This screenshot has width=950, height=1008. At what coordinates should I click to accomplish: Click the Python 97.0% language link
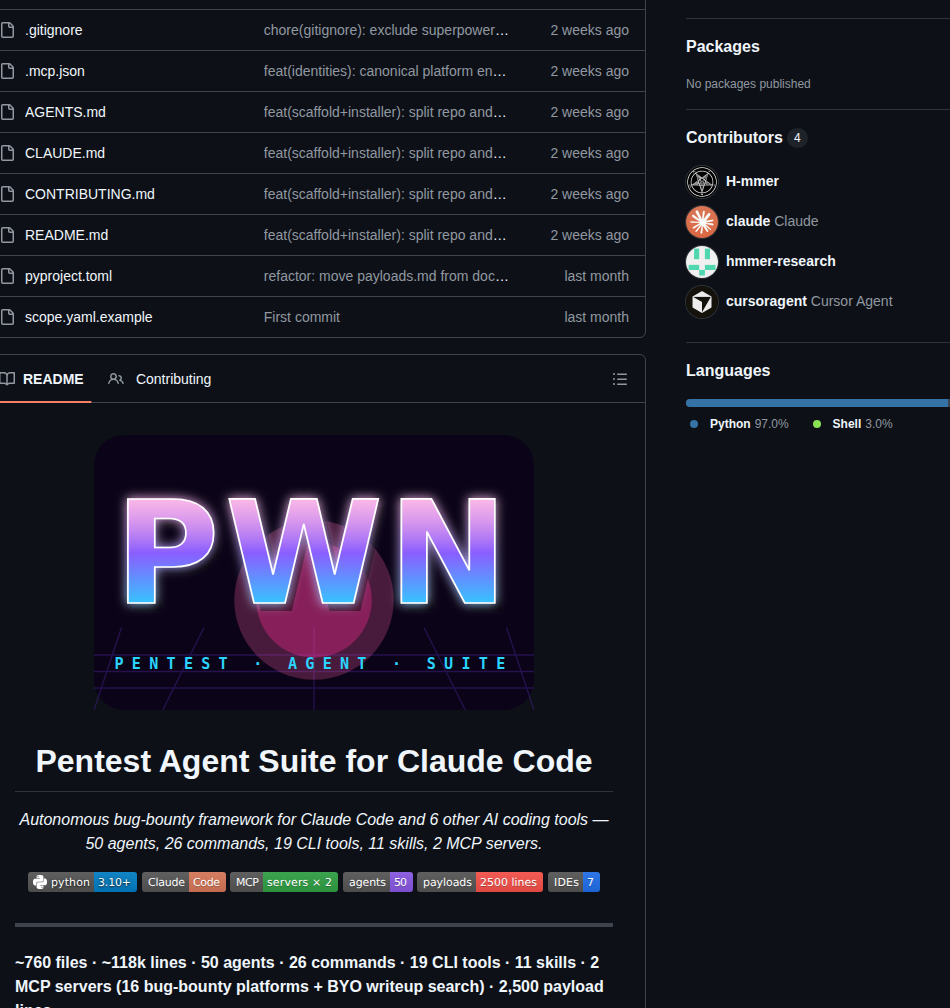click(x=749, y=424)
